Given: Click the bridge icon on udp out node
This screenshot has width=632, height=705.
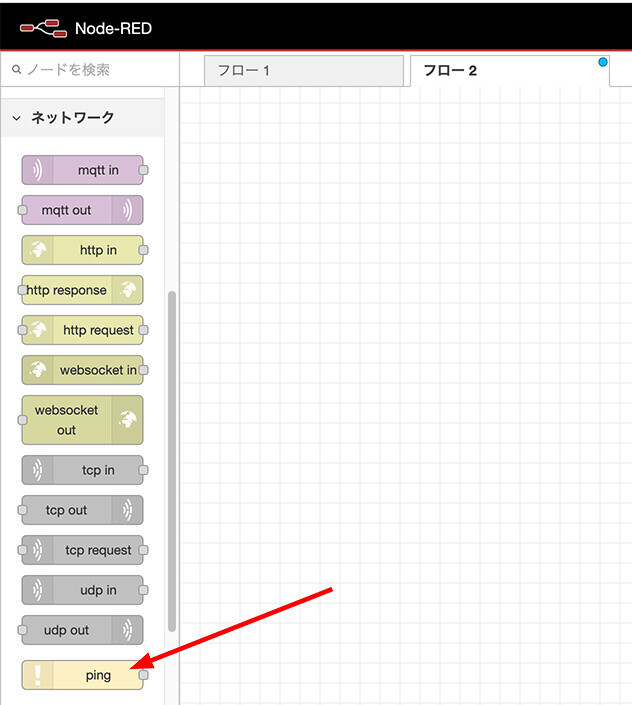Looking at the screenshot, I should pos(128,630).
